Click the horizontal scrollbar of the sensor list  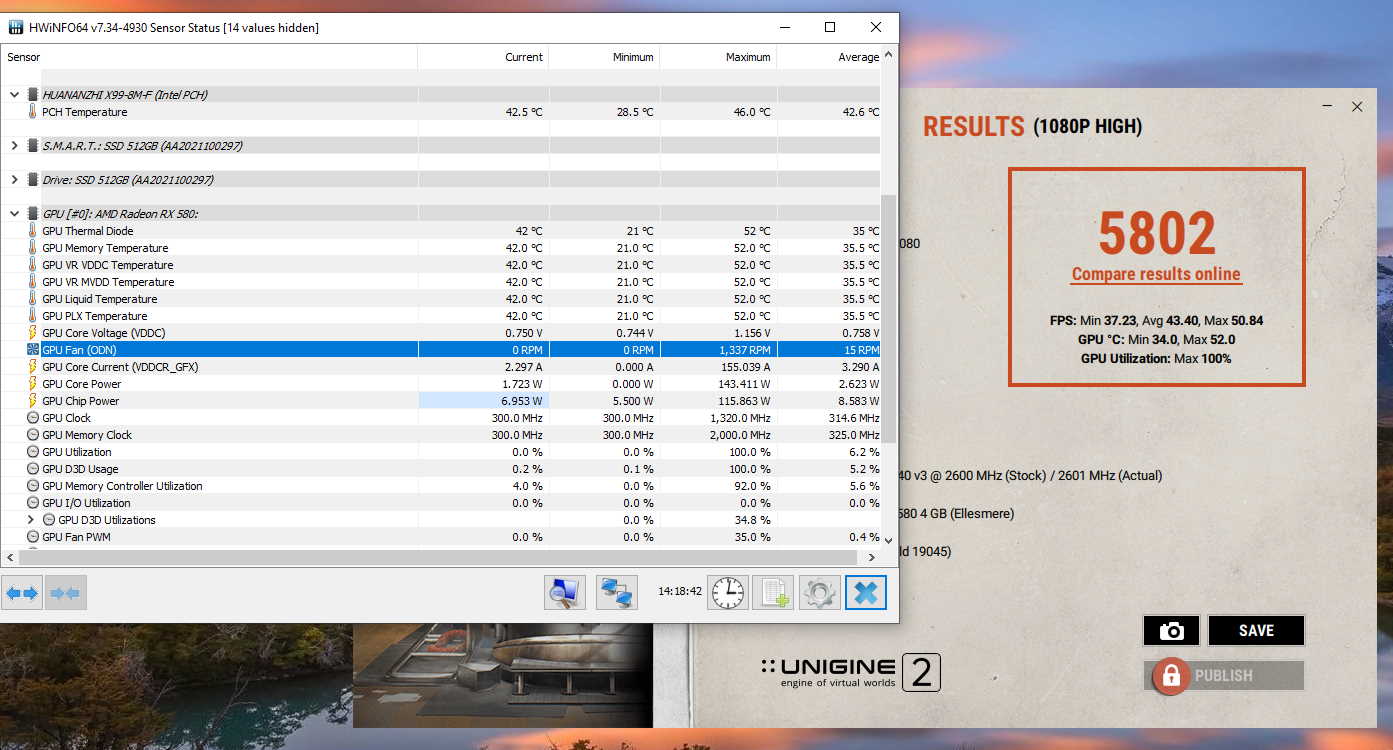coord(440,557)
